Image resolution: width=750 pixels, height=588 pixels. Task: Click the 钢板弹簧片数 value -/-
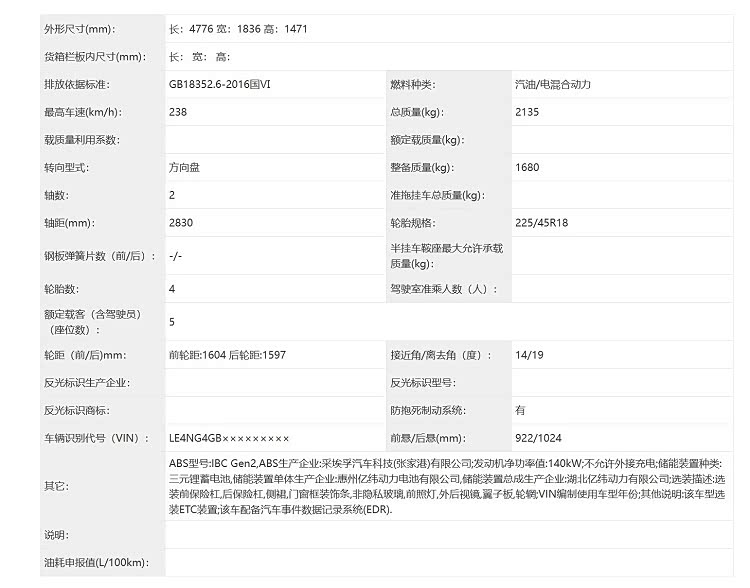(x=176, y=256)
